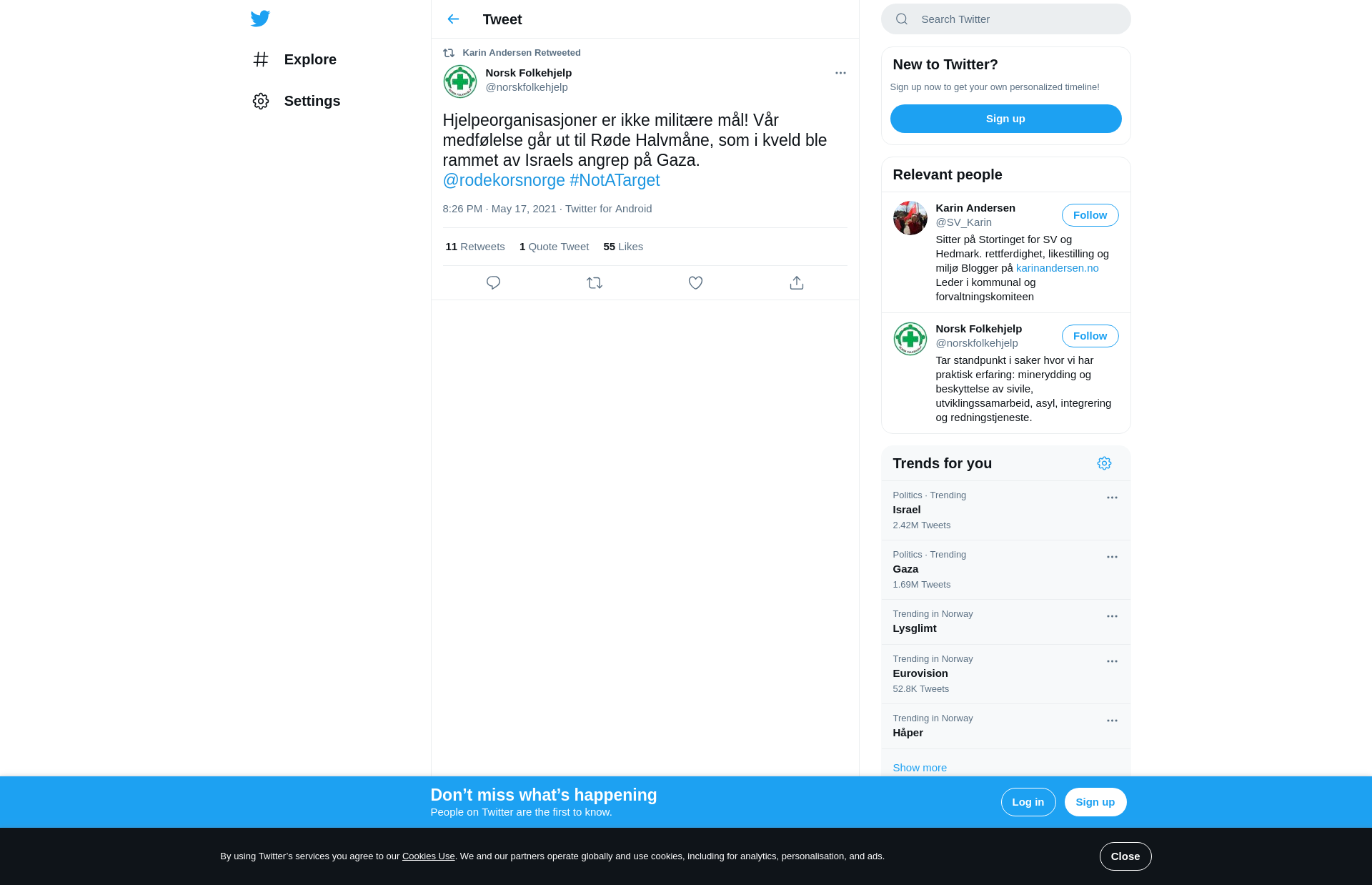Image resolution: width=1372 pixels, height=885 pixels.
Task: Open Norsk Folkehjelp profile picture
Action: point(460,81)
